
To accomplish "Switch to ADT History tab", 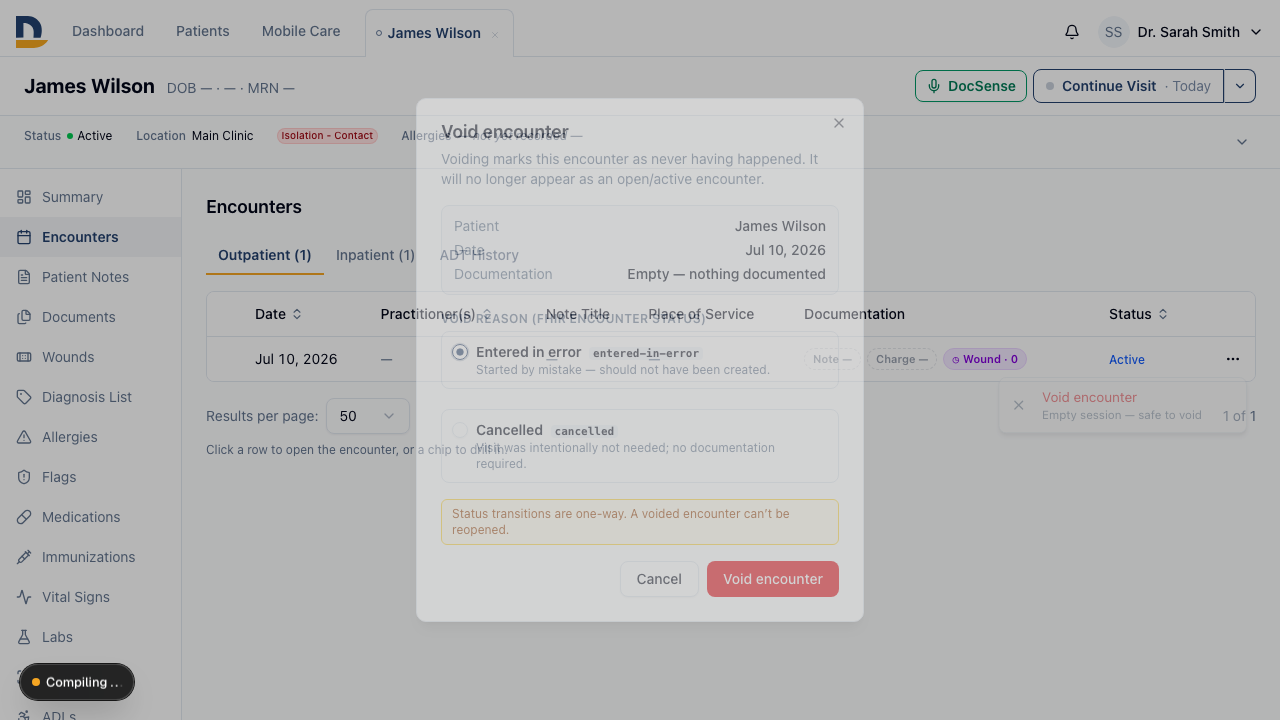I will [479, 255].
